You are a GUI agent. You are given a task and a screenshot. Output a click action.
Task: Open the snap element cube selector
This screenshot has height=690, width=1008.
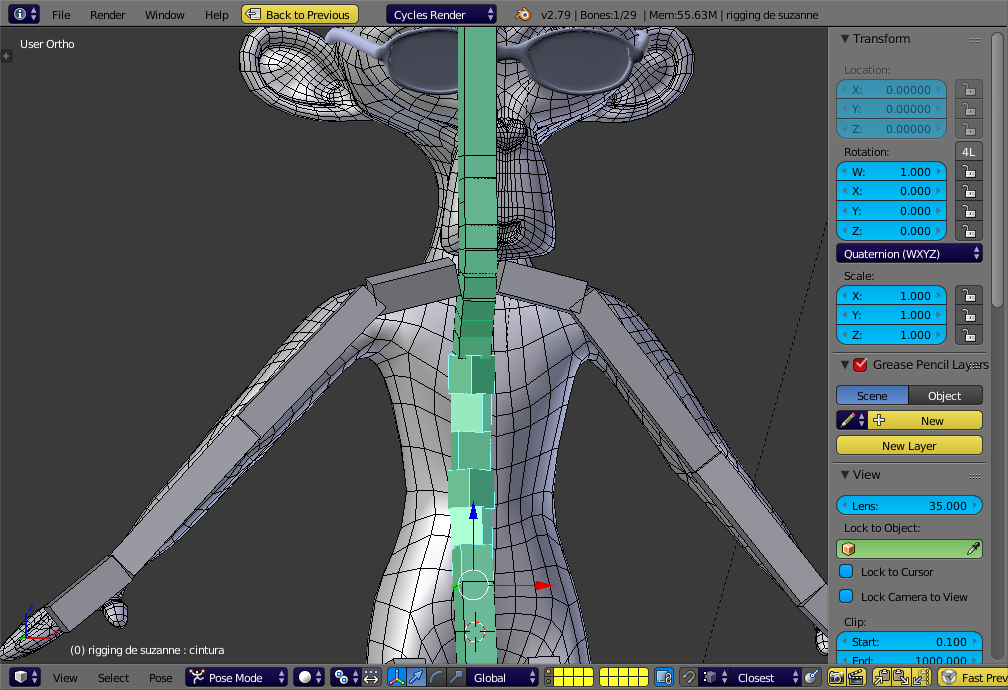[x=714, y=677]
